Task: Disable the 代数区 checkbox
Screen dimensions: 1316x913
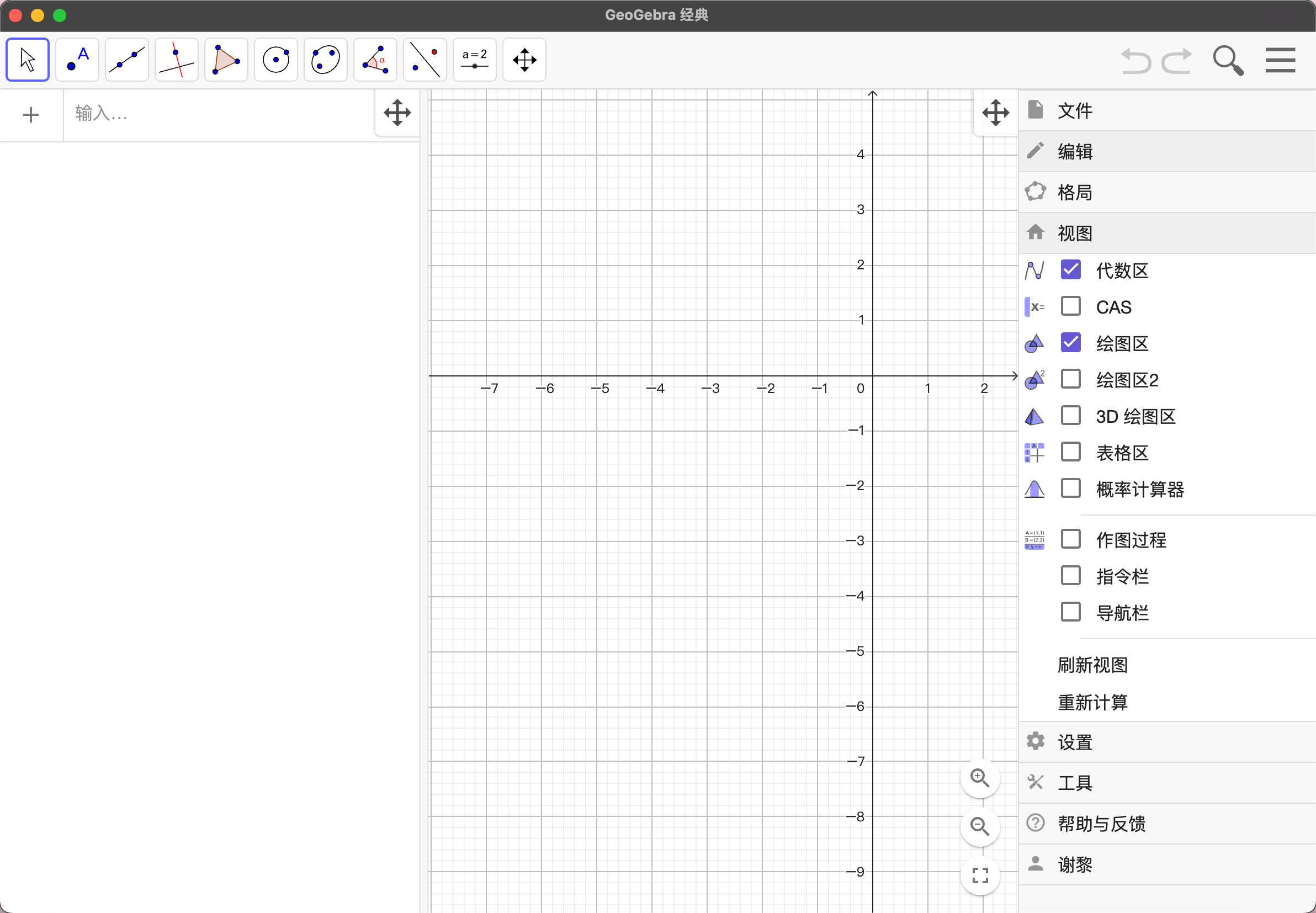Action: click(1070, 269)
